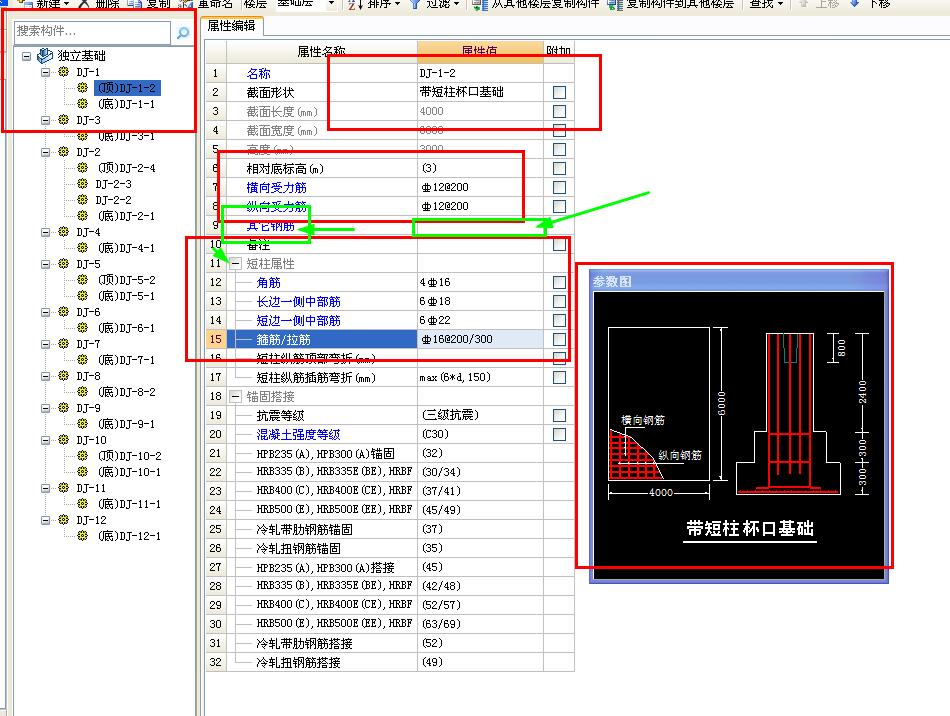Click the 排序 sort icon in the toolbar

click(355, 4)
